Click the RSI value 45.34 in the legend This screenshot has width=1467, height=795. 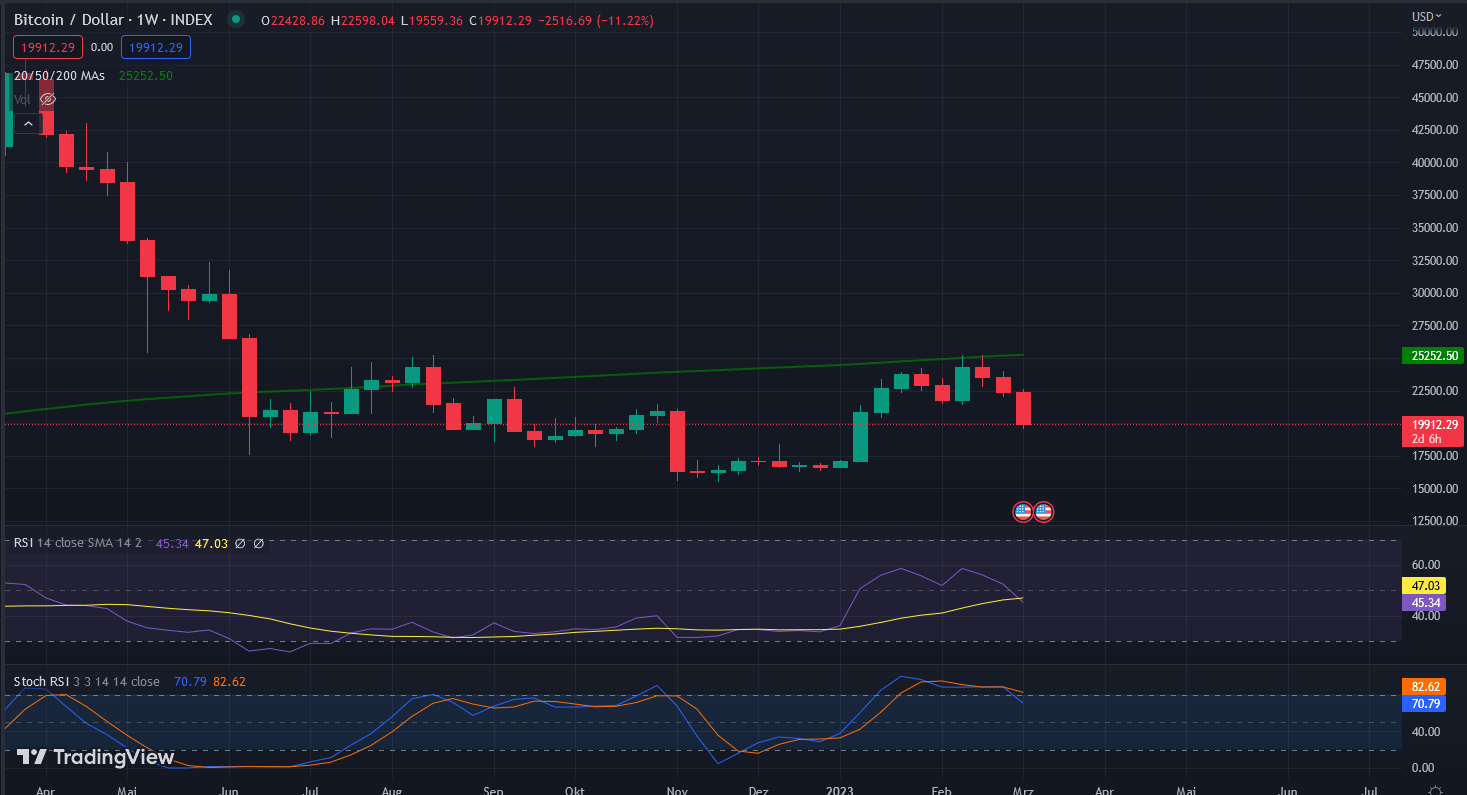171,543
